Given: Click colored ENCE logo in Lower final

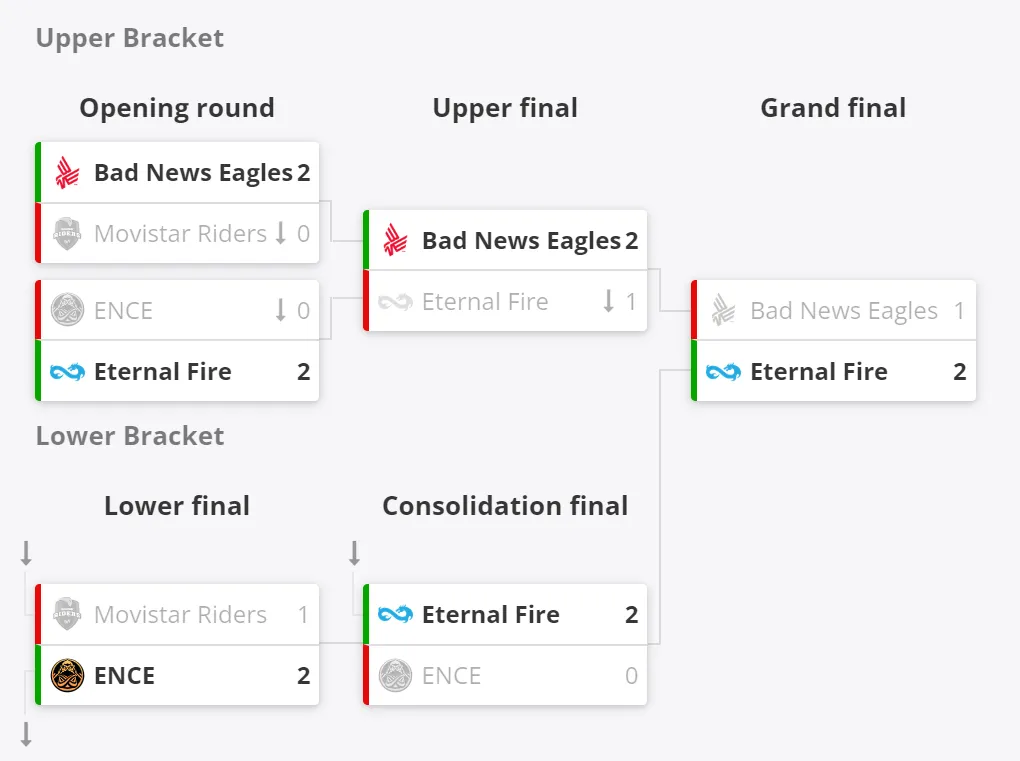Looking at the screenshot, I should coord(68,675).
